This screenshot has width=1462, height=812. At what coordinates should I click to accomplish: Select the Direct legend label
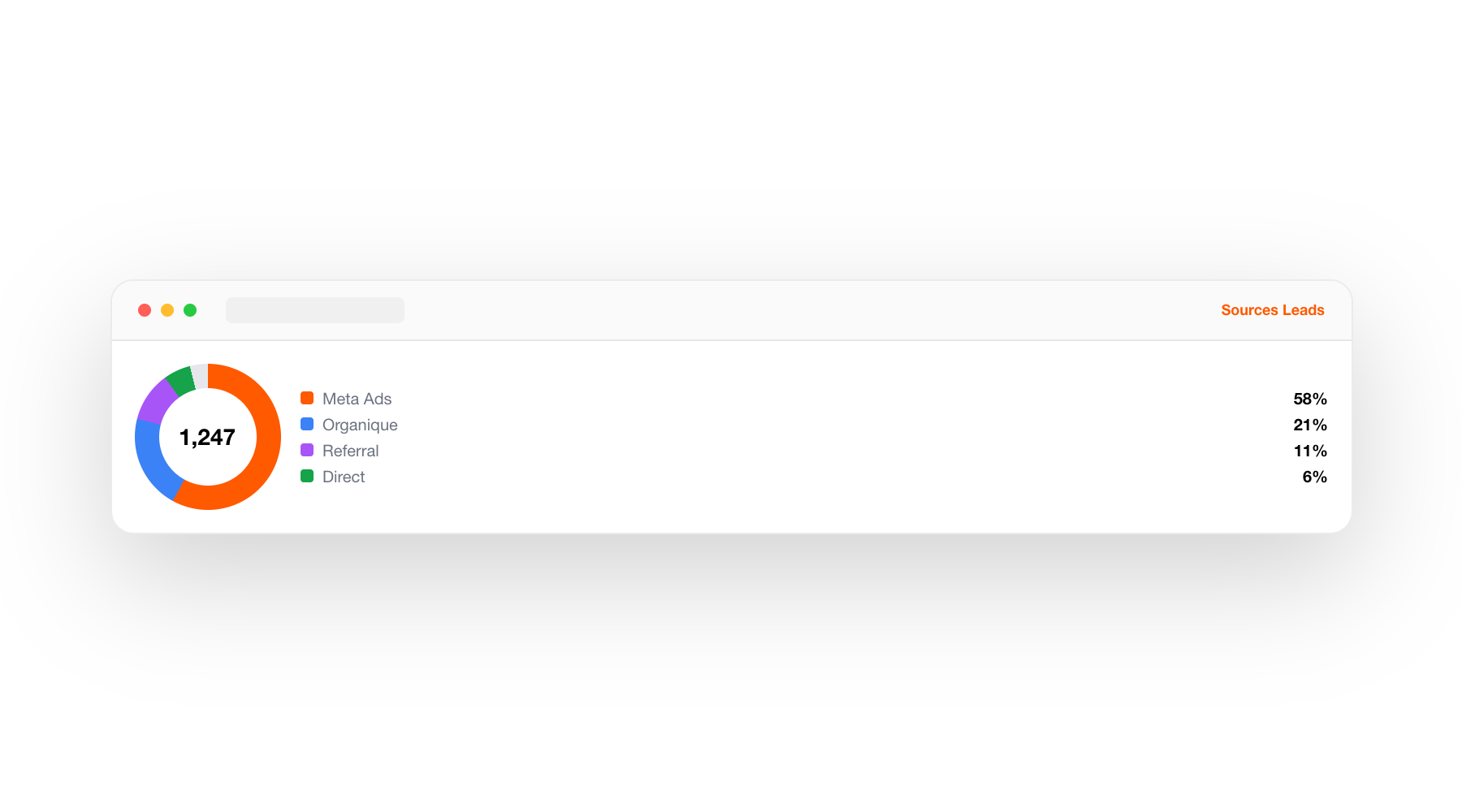[x=344, y=477]
